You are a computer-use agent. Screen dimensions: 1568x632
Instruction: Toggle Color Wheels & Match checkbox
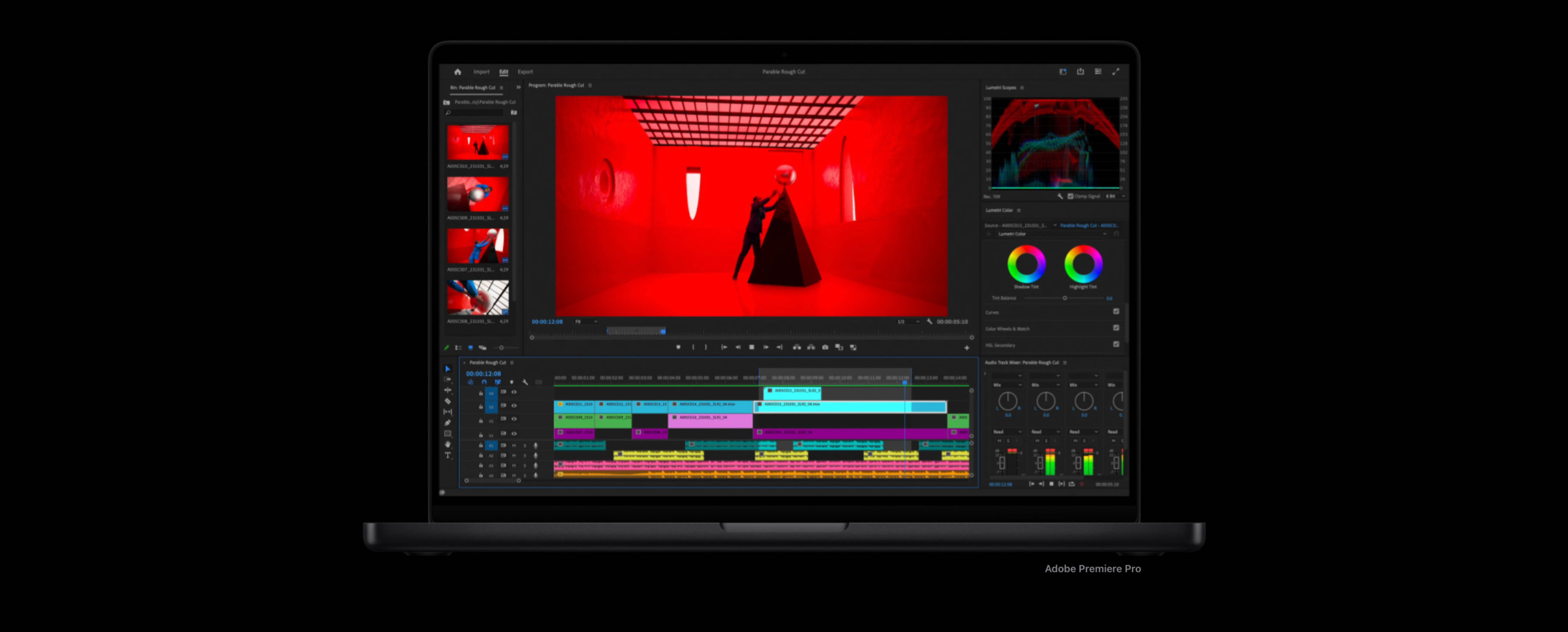coord(1116,328)
